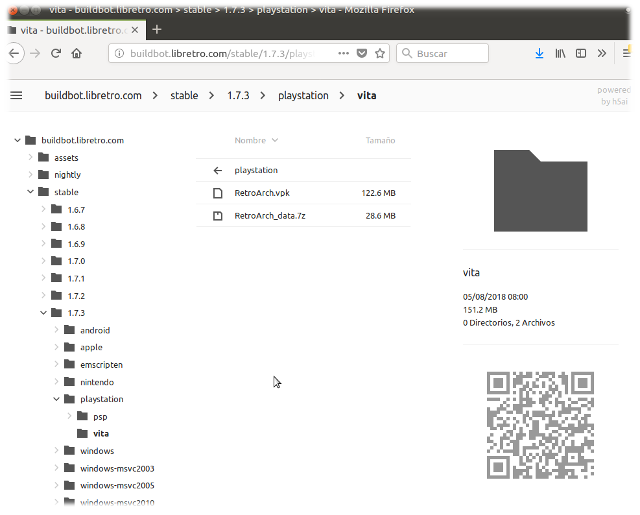640x515 pixels.
Task: Focus the Buscar search field
Action: [442, 53]
